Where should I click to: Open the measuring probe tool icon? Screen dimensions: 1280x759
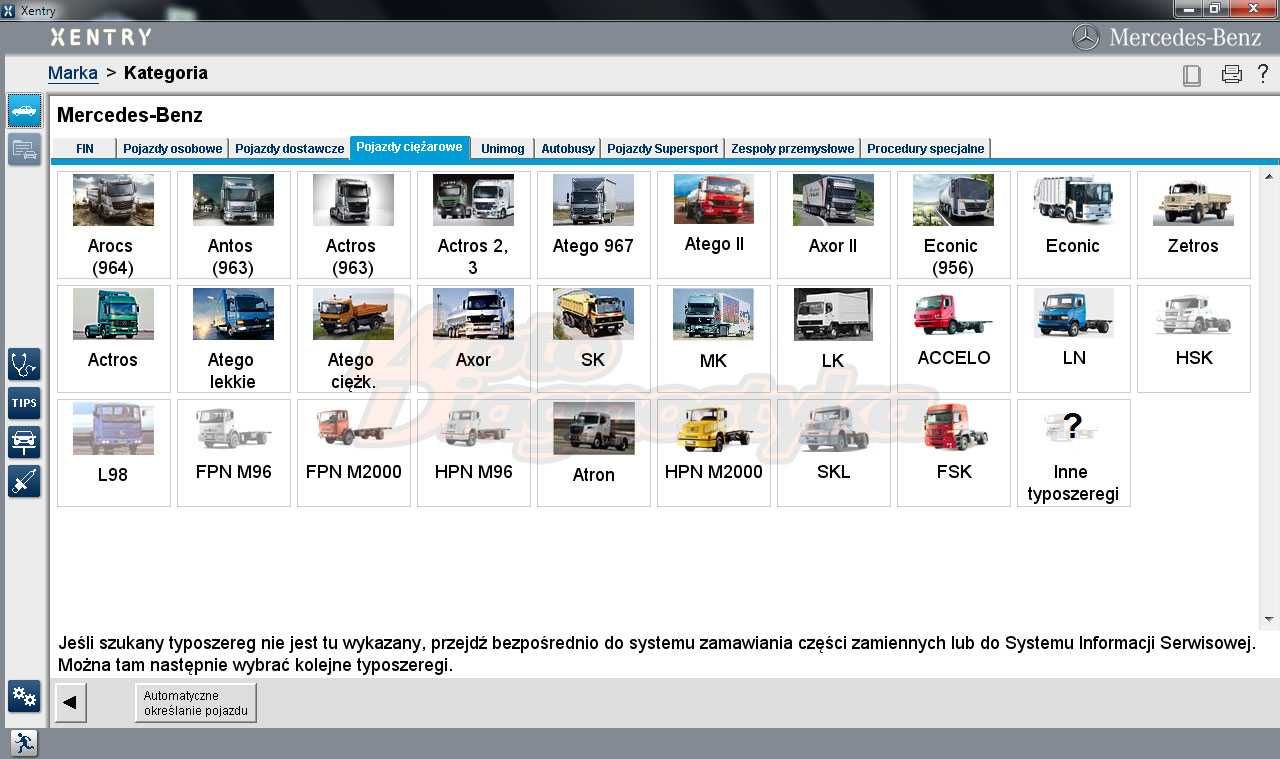[x=24, y=481]
